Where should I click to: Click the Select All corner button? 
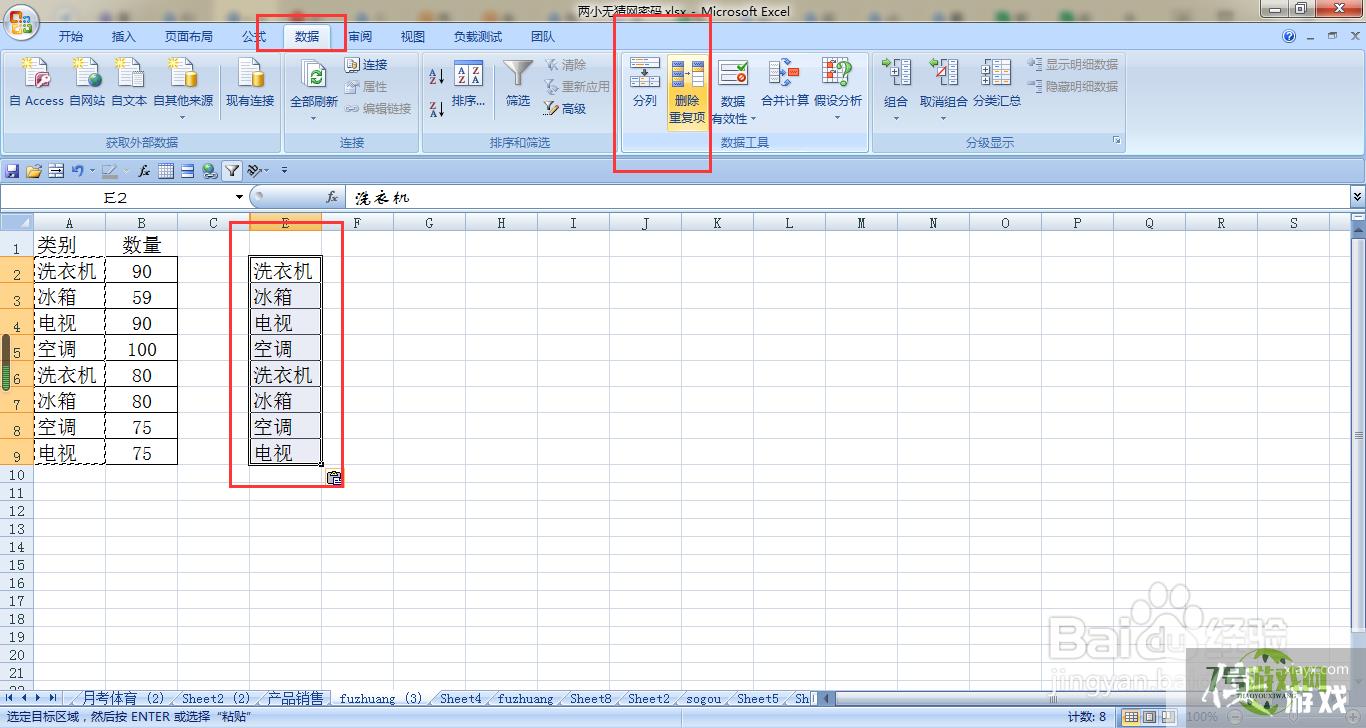(16, 223)
